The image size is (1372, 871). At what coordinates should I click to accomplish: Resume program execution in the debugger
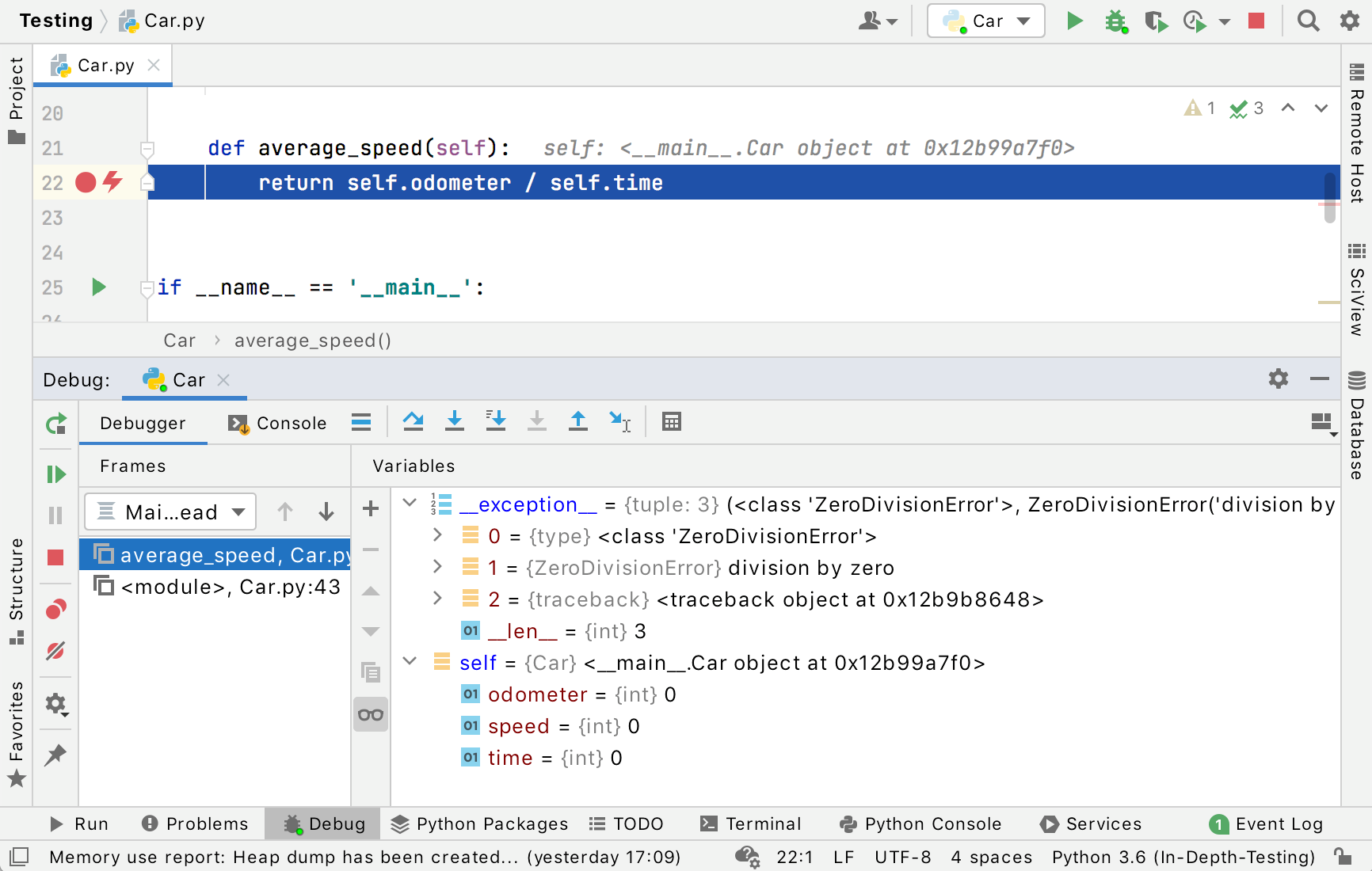coord(55,474)
